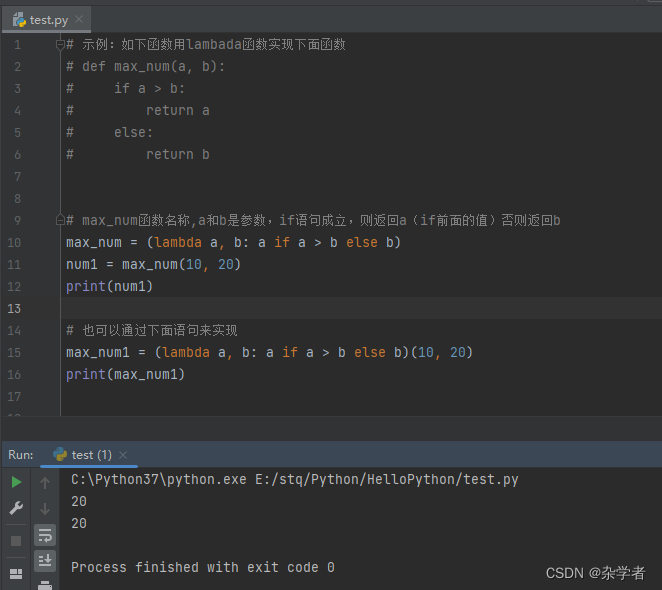Rerun the script with green play button
The image size is (662, 590).
[x=16, y=482]
